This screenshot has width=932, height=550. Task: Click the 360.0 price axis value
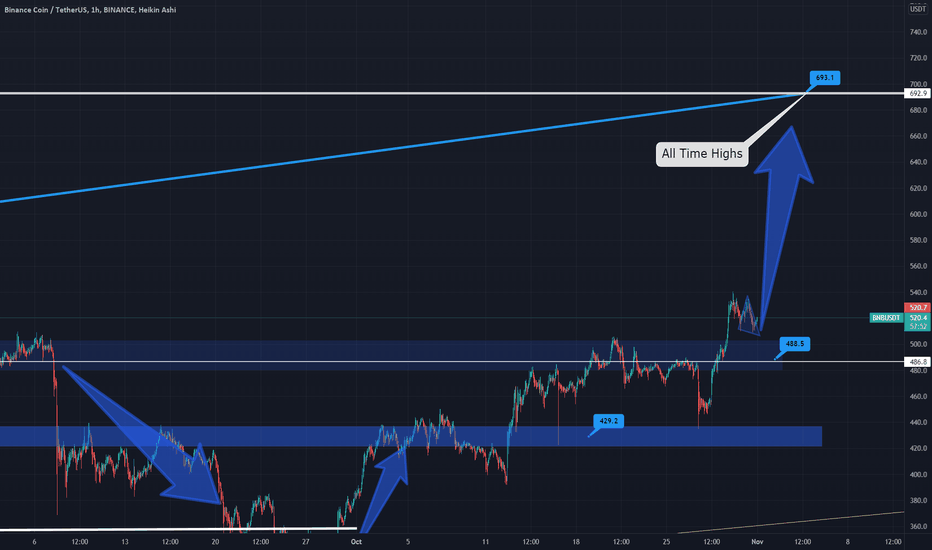[x=918, y=527]
